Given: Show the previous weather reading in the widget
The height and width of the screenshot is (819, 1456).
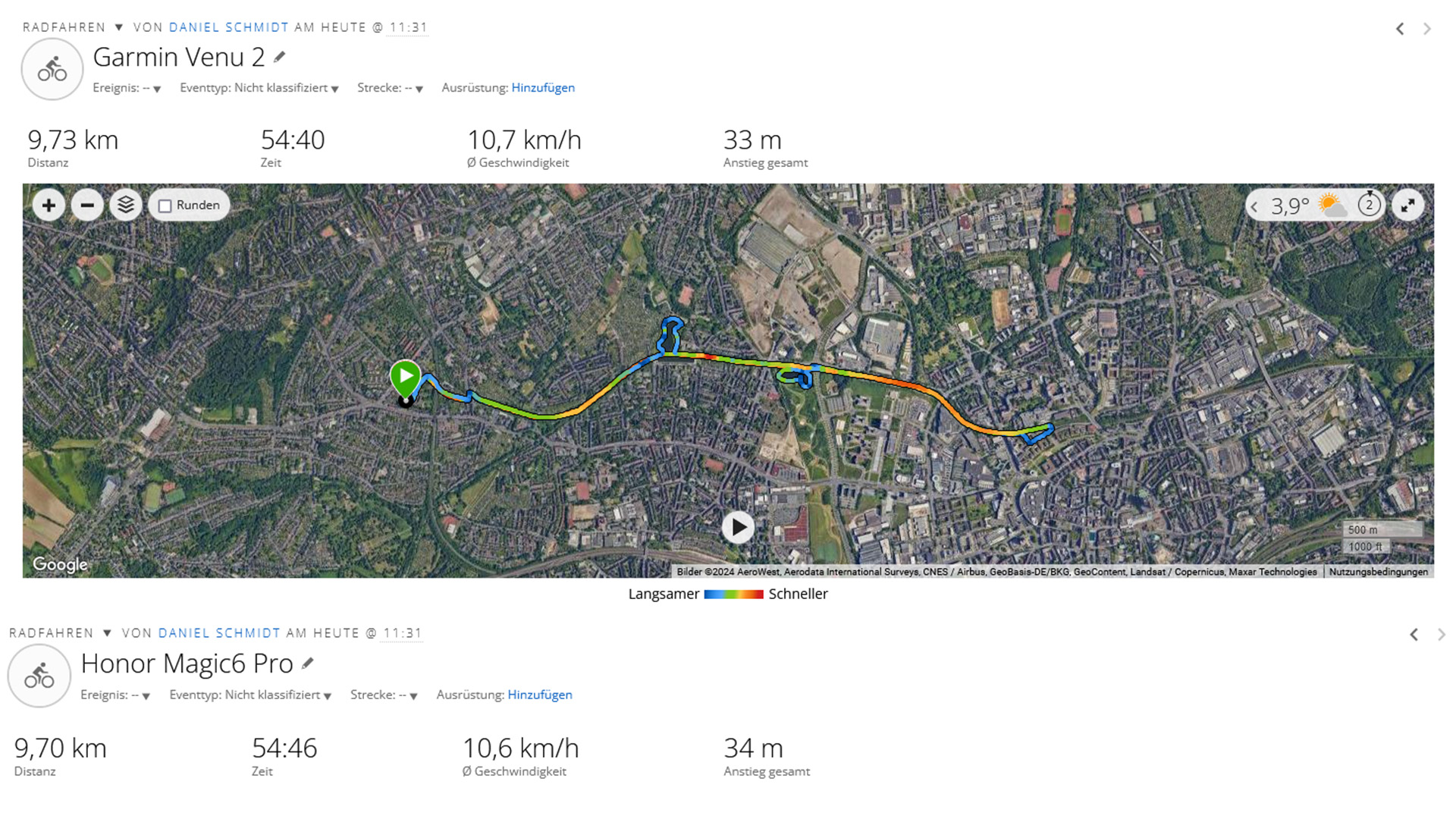Looking at the screenshot, I should tap(1254, 206).
